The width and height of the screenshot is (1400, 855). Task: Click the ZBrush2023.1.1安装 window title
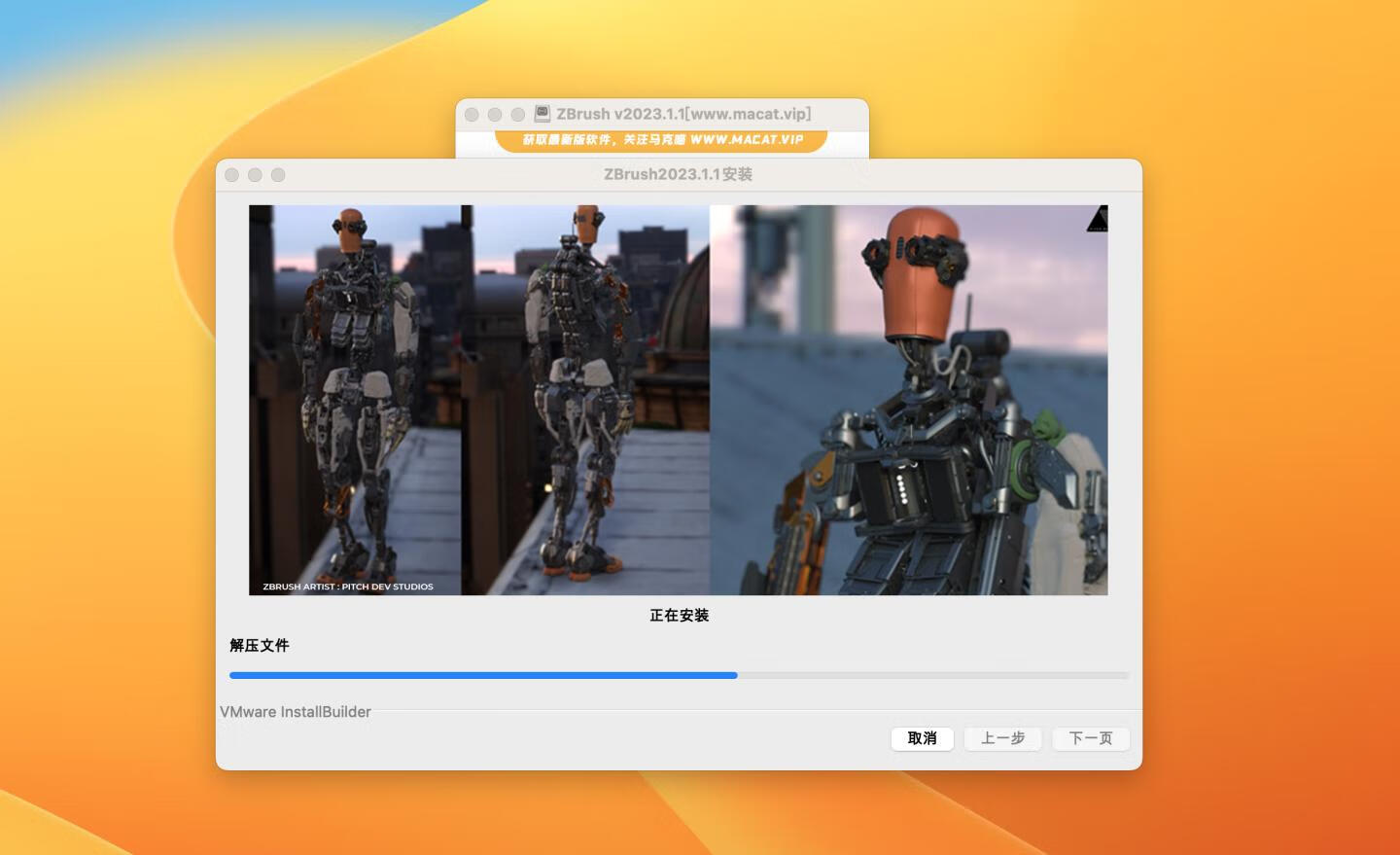click(x=678, y=174)
